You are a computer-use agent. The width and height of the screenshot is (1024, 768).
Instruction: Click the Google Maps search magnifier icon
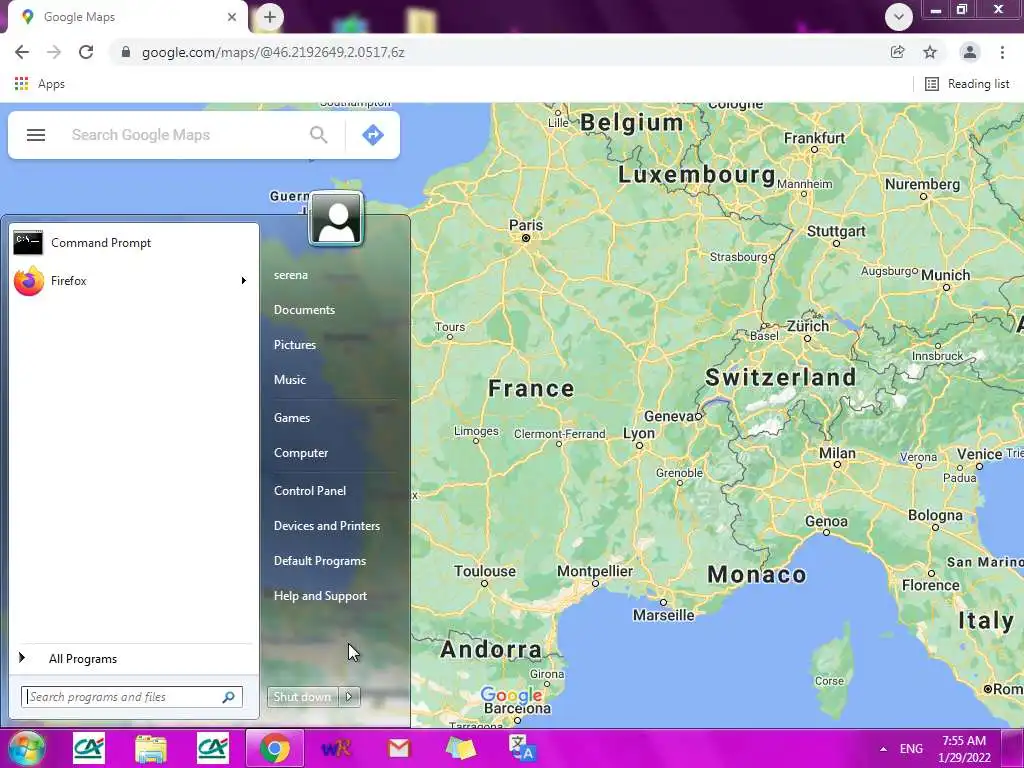click(x=319, y=135)
